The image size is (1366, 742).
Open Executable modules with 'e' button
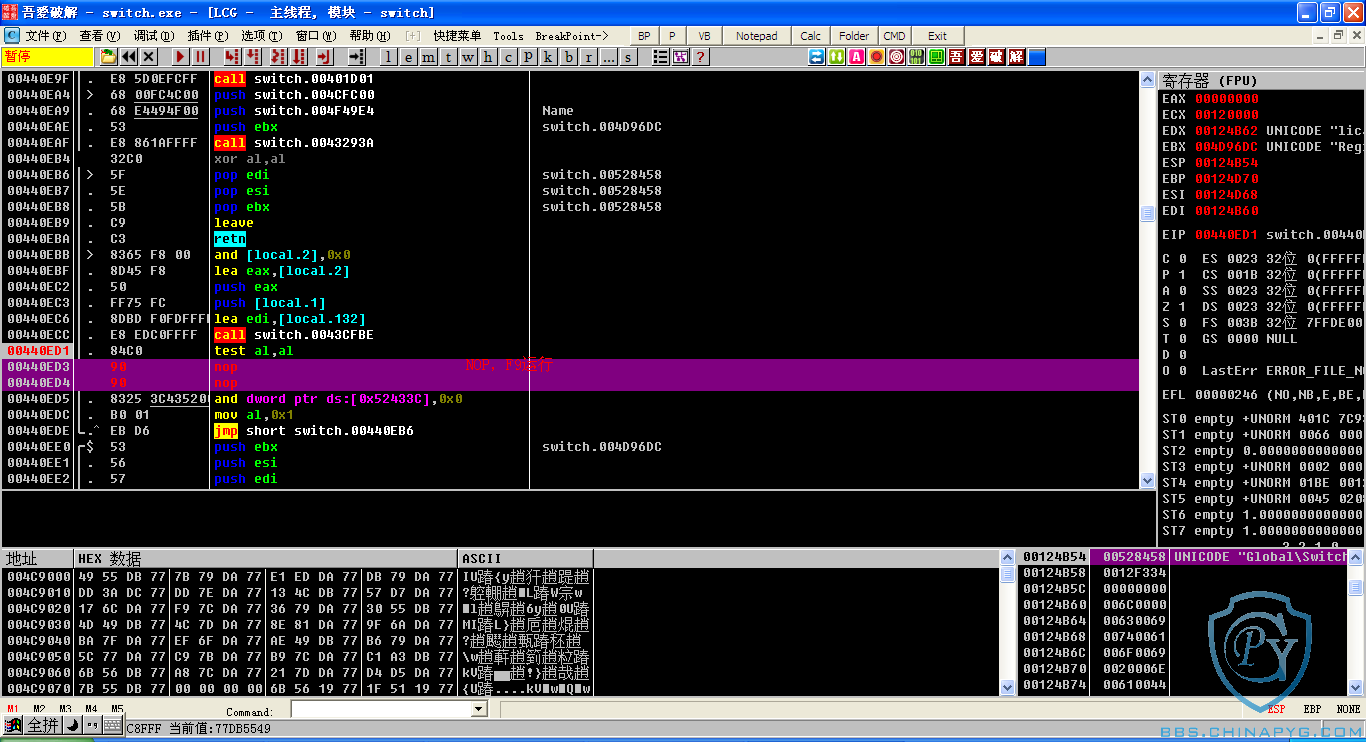(x=409, y=57)
